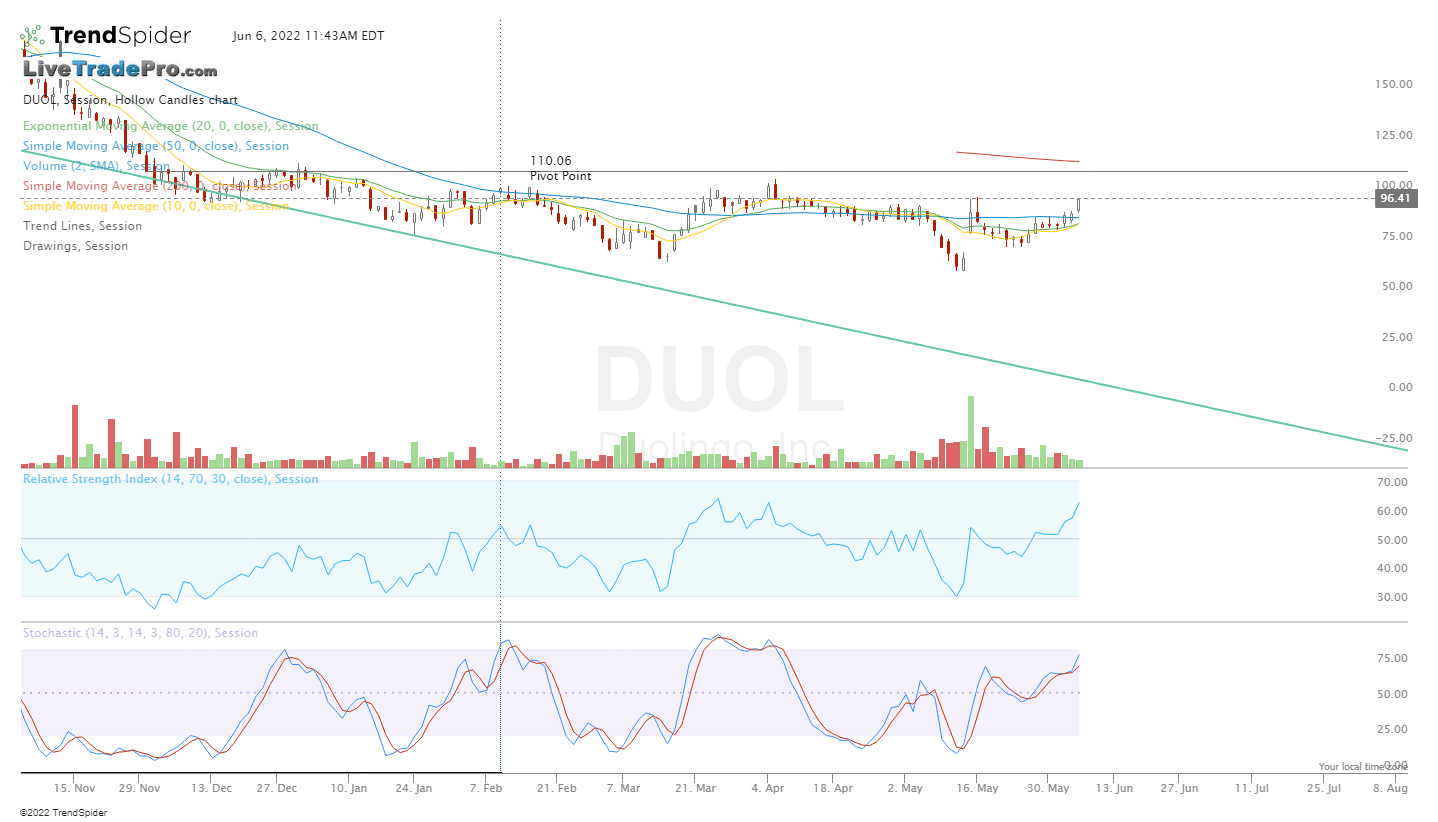The width and height of the screenshot is (1438, 822).
Task: Select the Exponential Moving Average (20) legend
Action: (170, 126)
